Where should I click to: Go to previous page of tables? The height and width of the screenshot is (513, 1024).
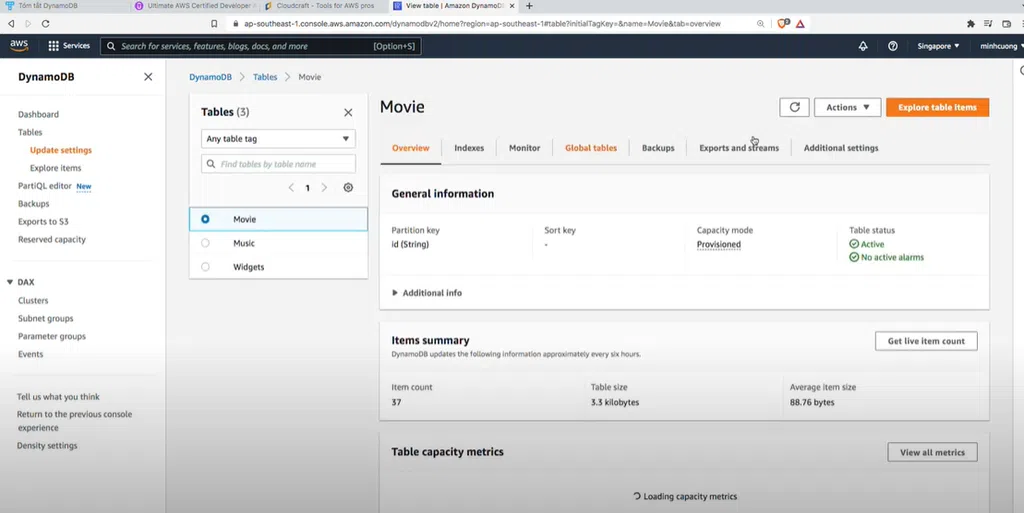point(291,187)
